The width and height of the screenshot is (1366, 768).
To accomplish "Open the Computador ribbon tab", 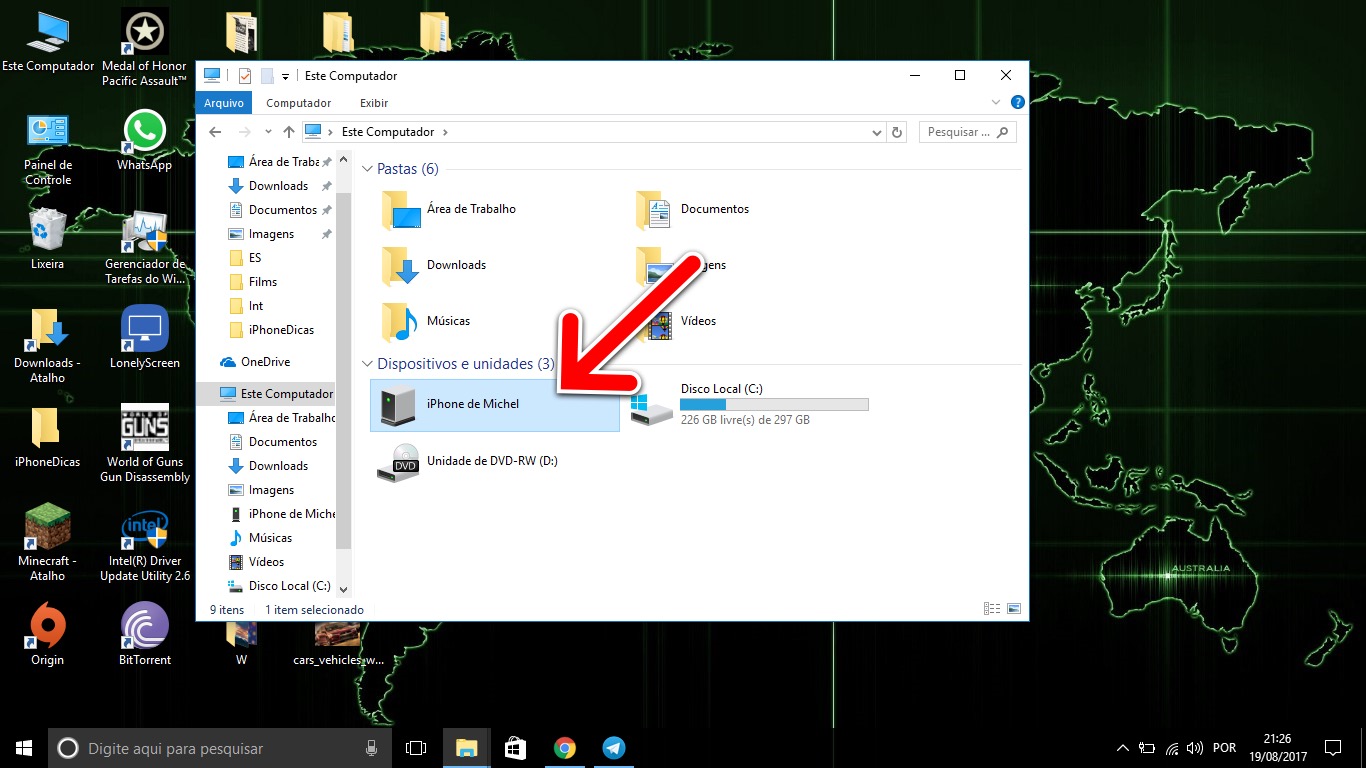I will pyautogui.click(x=298, y=103).
